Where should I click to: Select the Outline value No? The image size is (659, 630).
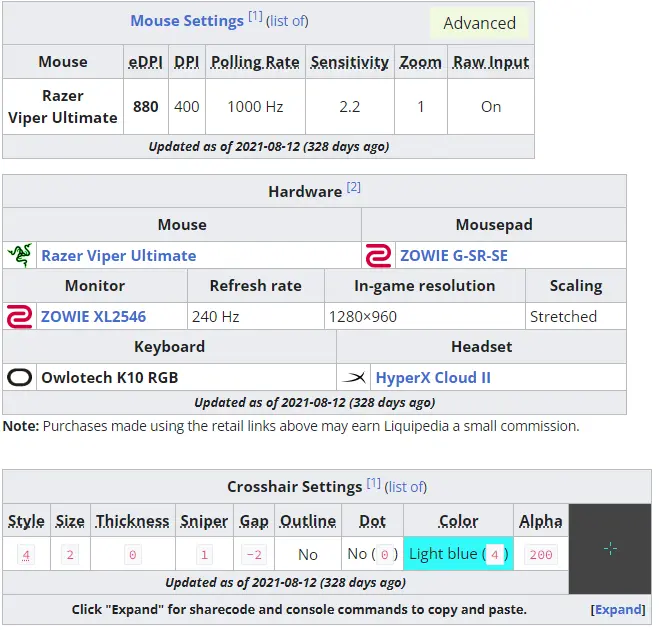[308, 554]
